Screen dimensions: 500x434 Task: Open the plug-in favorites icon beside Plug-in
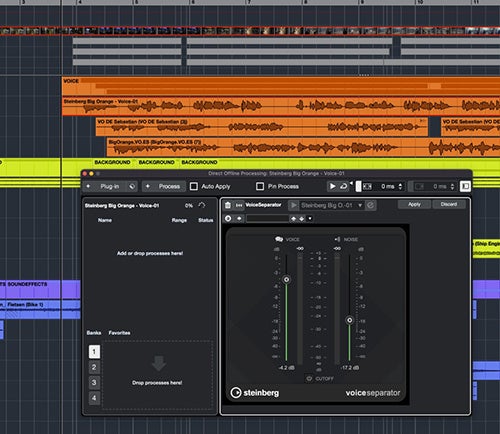pyautogui.click(x=132, y=186)
